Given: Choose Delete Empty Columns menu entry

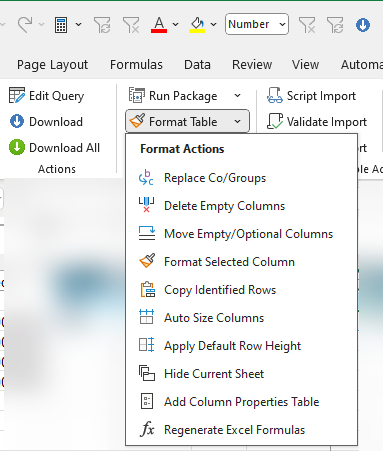Looking at the screenshot, I should [x=241, y=206].
